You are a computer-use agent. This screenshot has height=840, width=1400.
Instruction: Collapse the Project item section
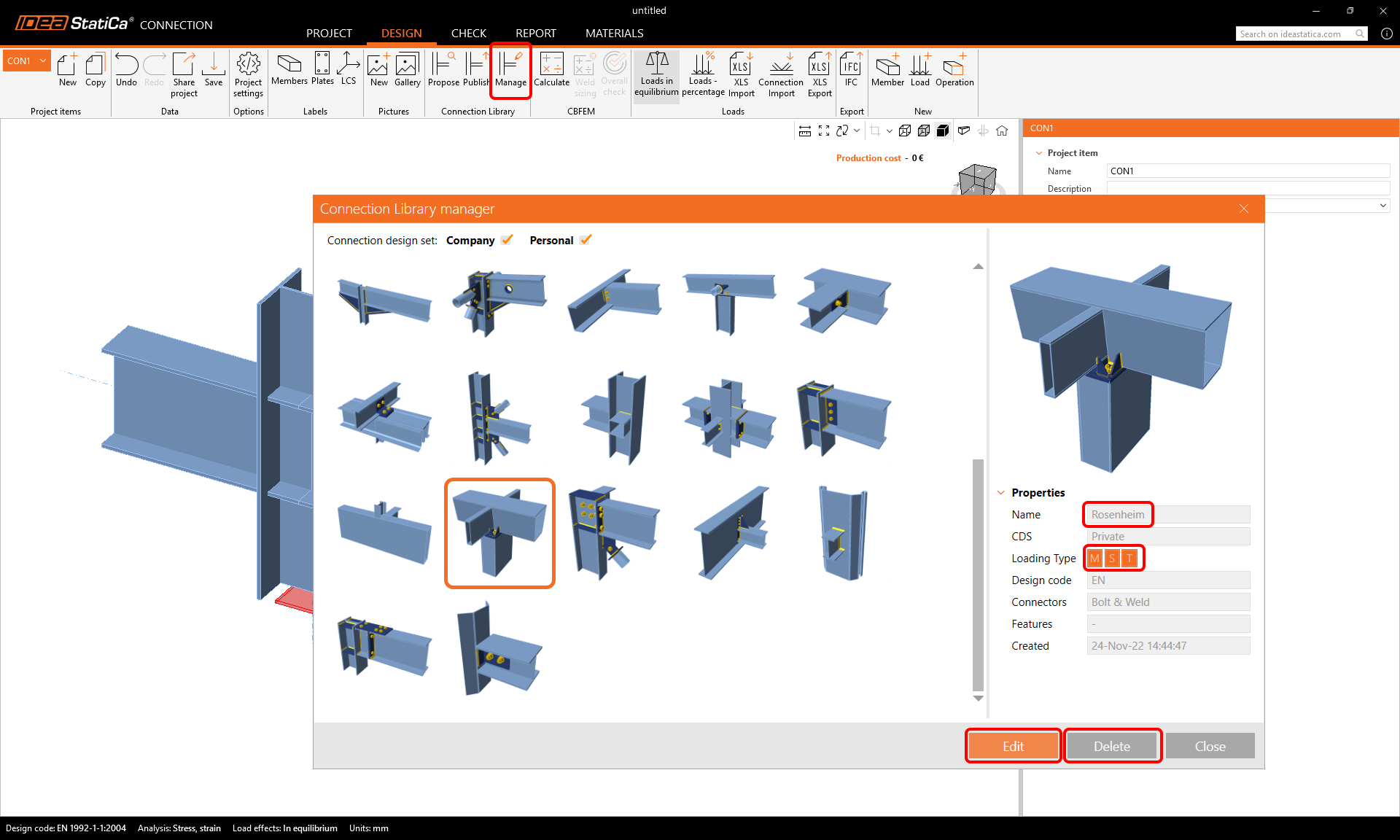(x=1038, y=153)
